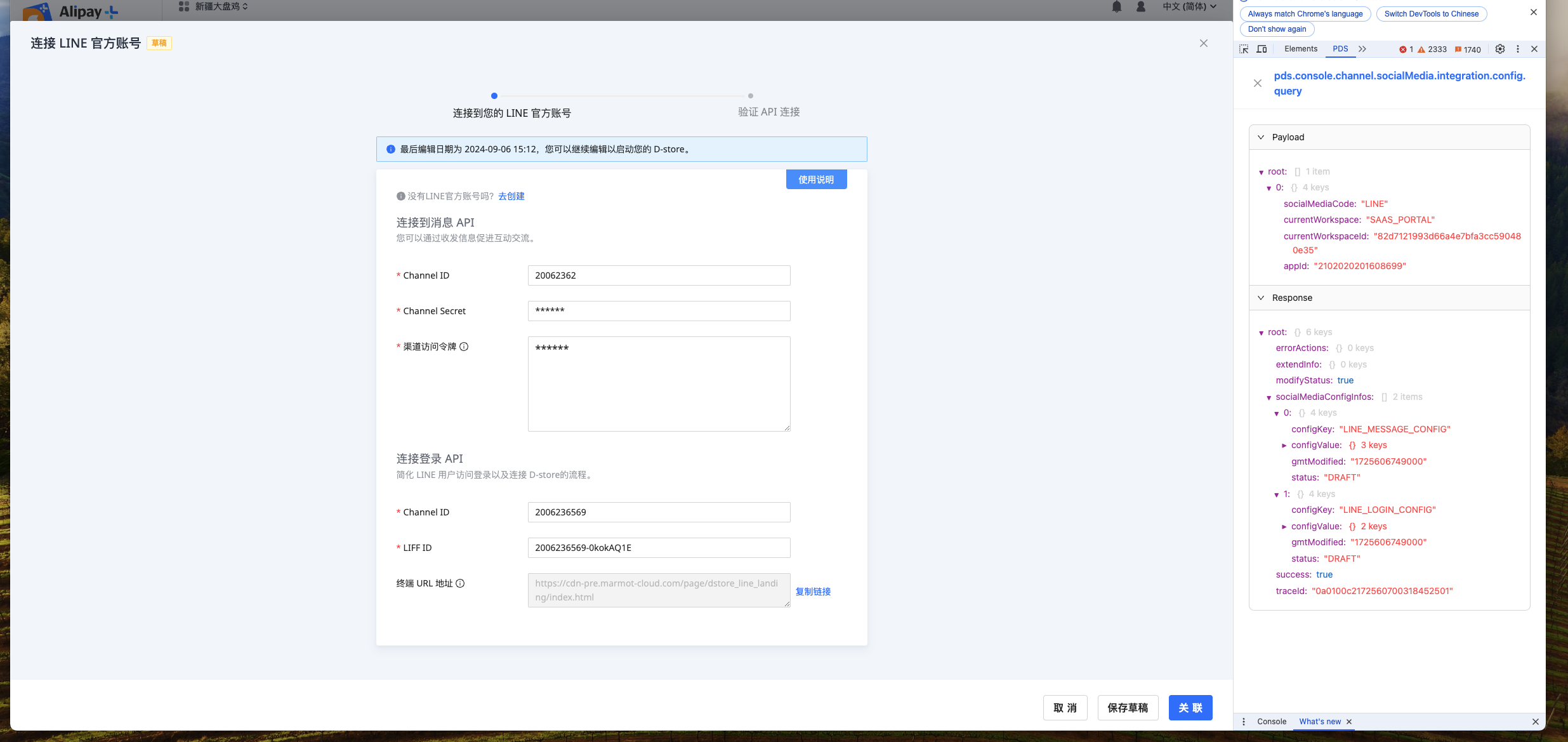This screenshot has height=742, width=1568.
Task: Open the DevTools three-dot customize menu
Action: (1517, 49)
